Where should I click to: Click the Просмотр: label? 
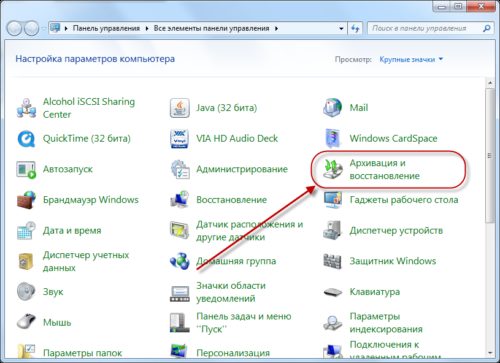tap(353, 59)
